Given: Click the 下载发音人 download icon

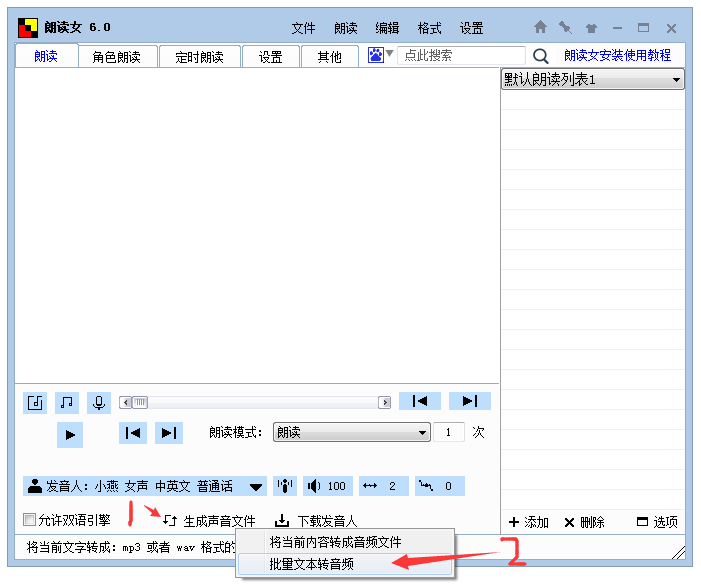Looking at the screenshot, I should [x=282, y=521].
